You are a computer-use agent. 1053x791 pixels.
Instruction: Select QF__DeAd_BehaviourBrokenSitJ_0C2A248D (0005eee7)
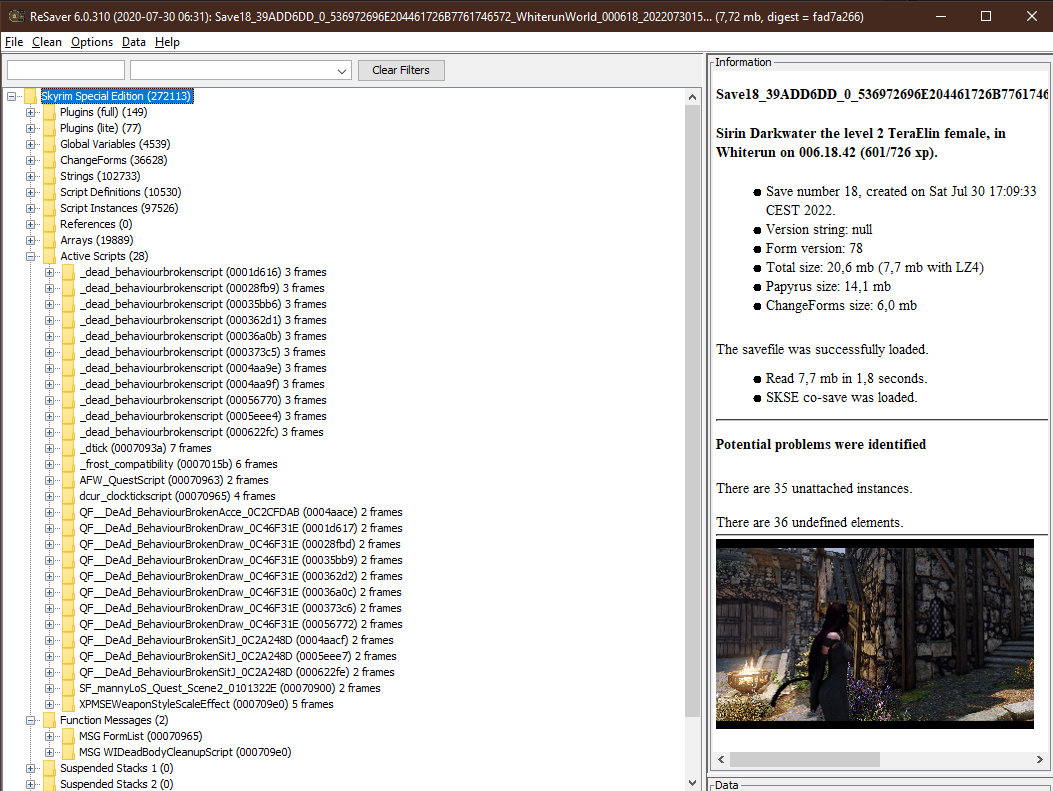[x=238, y=656]
